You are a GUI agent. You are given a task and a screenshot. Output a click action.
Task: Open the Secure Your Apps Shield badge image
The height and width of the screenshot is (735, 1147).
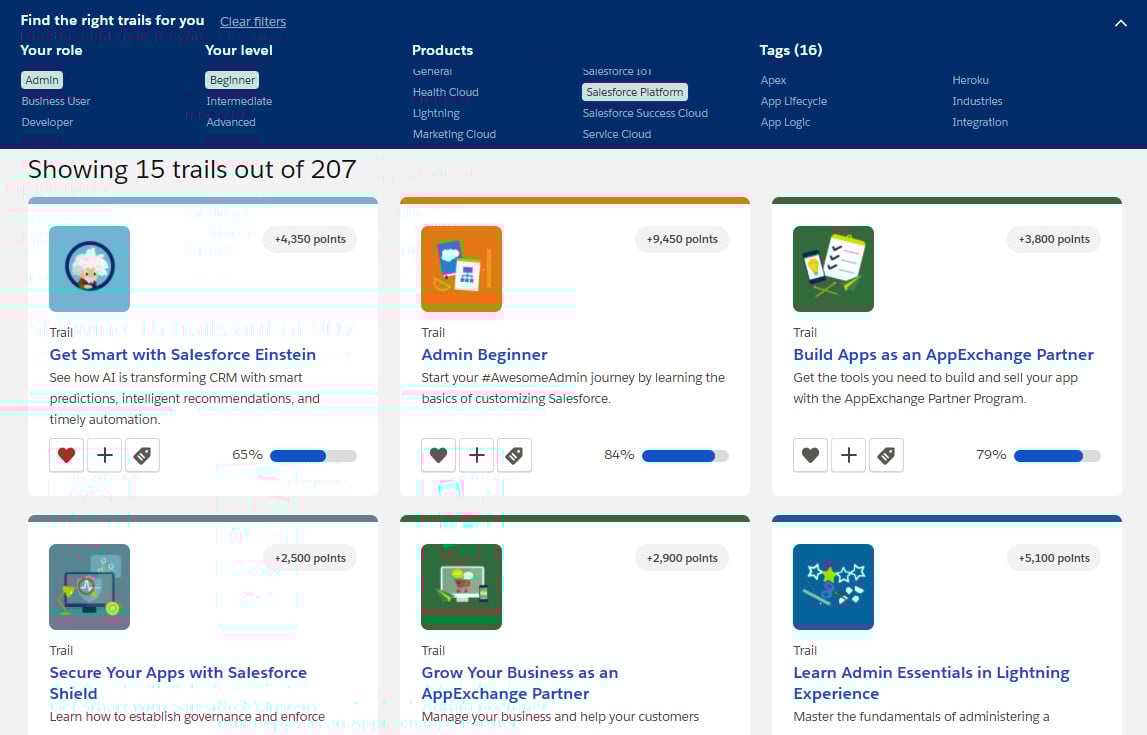pyautogui.click(x=89, y=587)
